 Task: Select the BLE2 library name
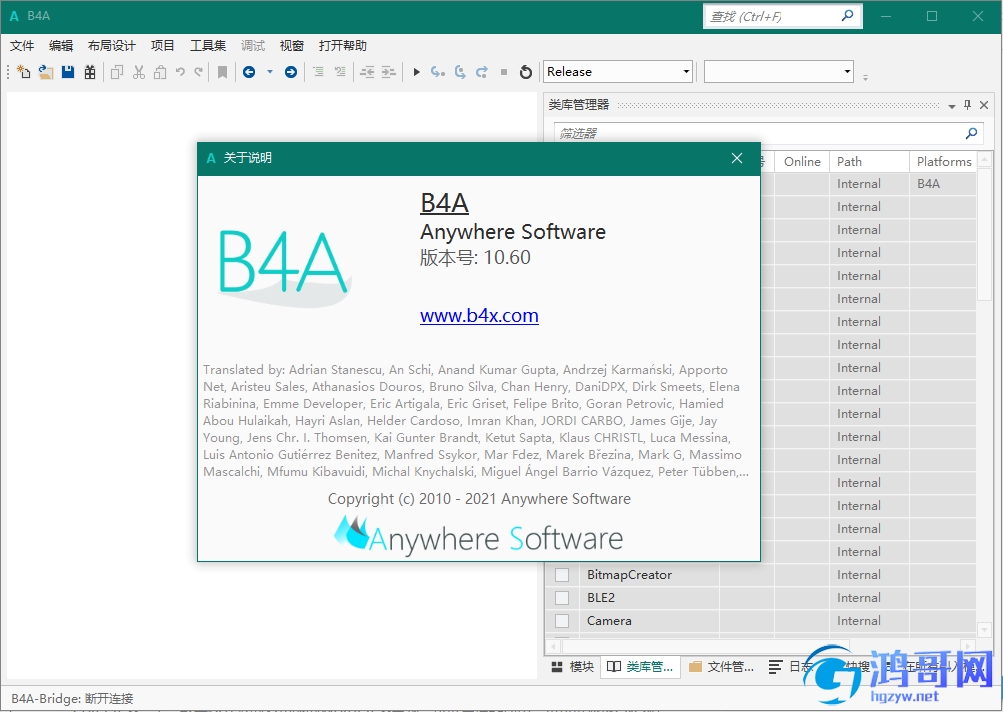coord(601,597)
